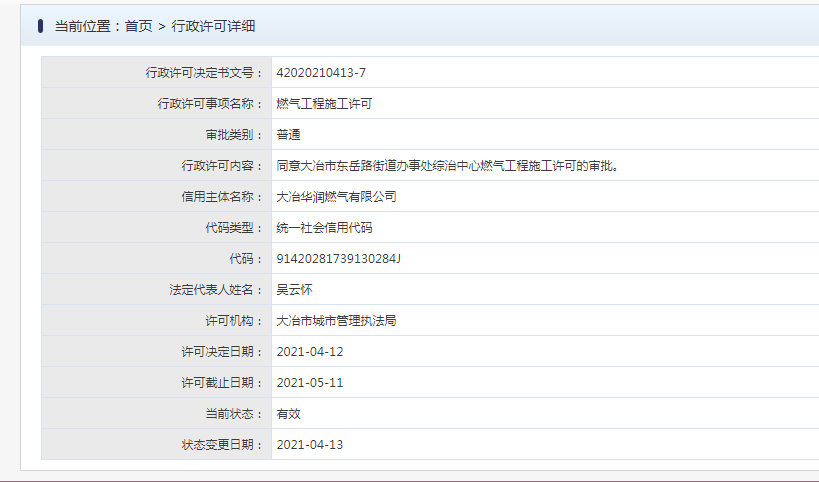819x482 pixels.
Task: Click the expiry date 2021-05-11
Action: click(x=310, y=383)
